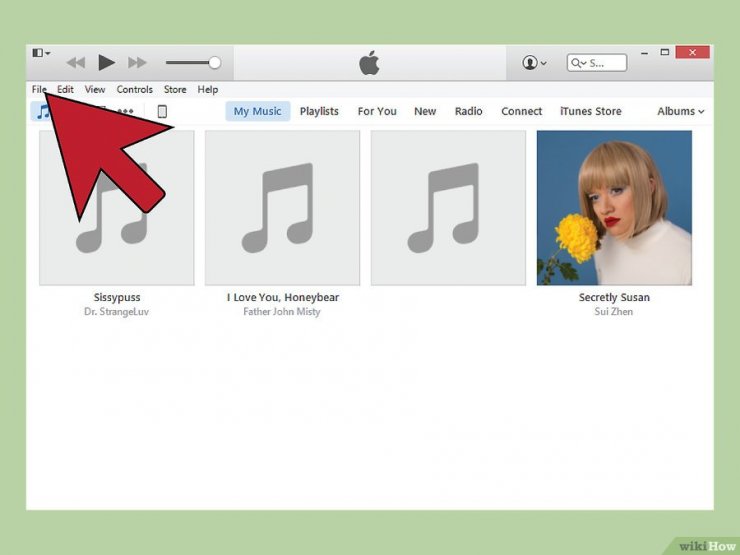
Task: Open the View menu
Action: coord(95,89)
